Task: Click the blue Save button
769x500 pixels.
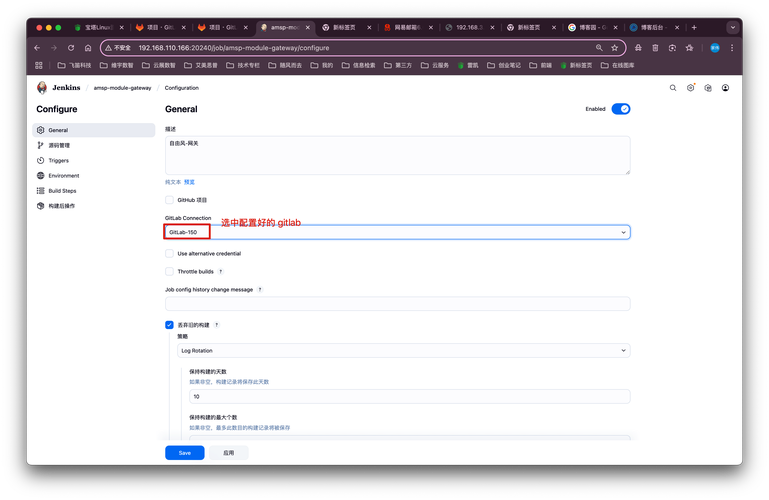Action: 184,453
